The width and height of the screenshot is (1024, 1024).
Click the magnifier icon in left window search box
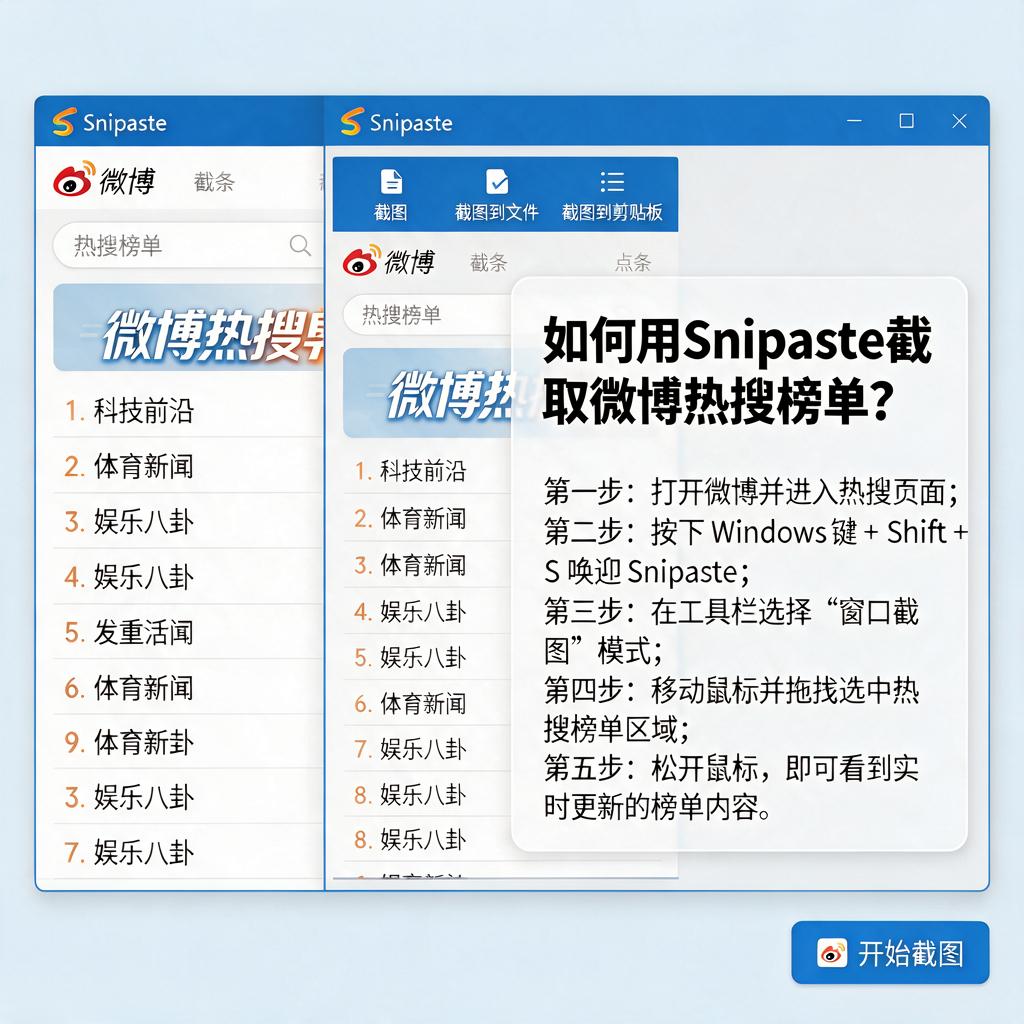click(300, 246)
